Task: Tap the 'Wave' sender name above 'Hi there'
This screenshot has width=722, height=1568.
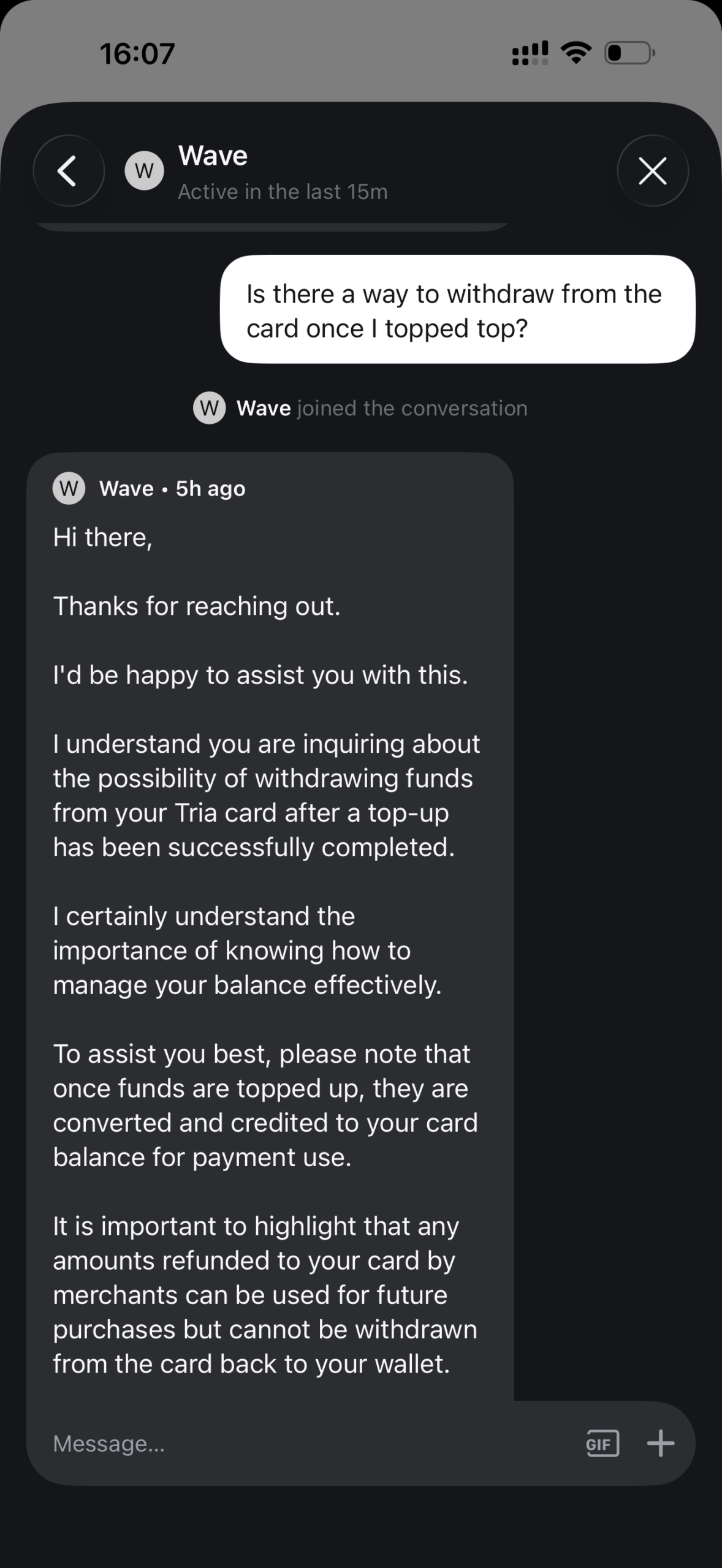Action: tap(126, 489)
